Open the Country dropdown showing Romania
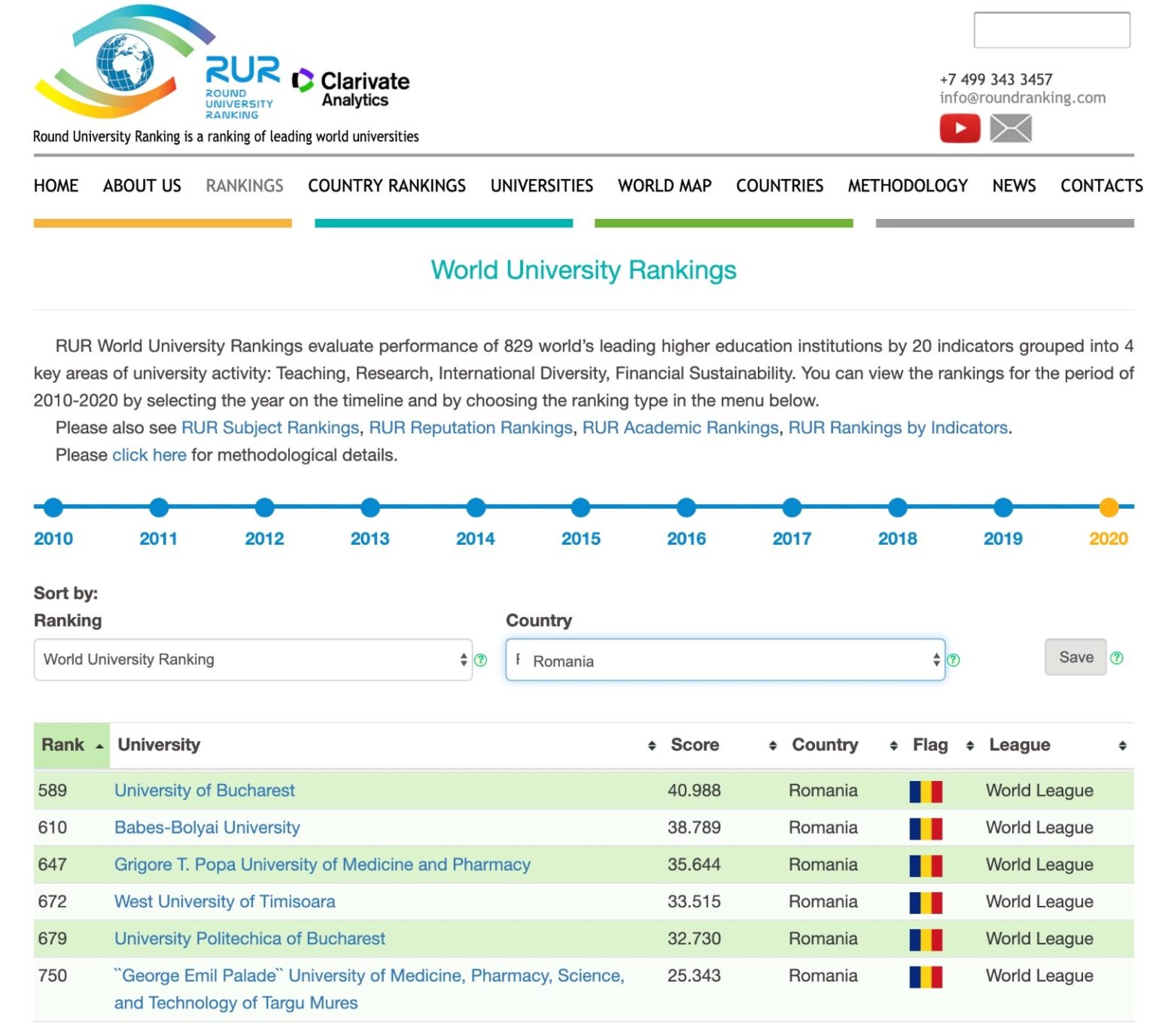Viewport: 1156px width, 1036px height. [x=724, y=661]
